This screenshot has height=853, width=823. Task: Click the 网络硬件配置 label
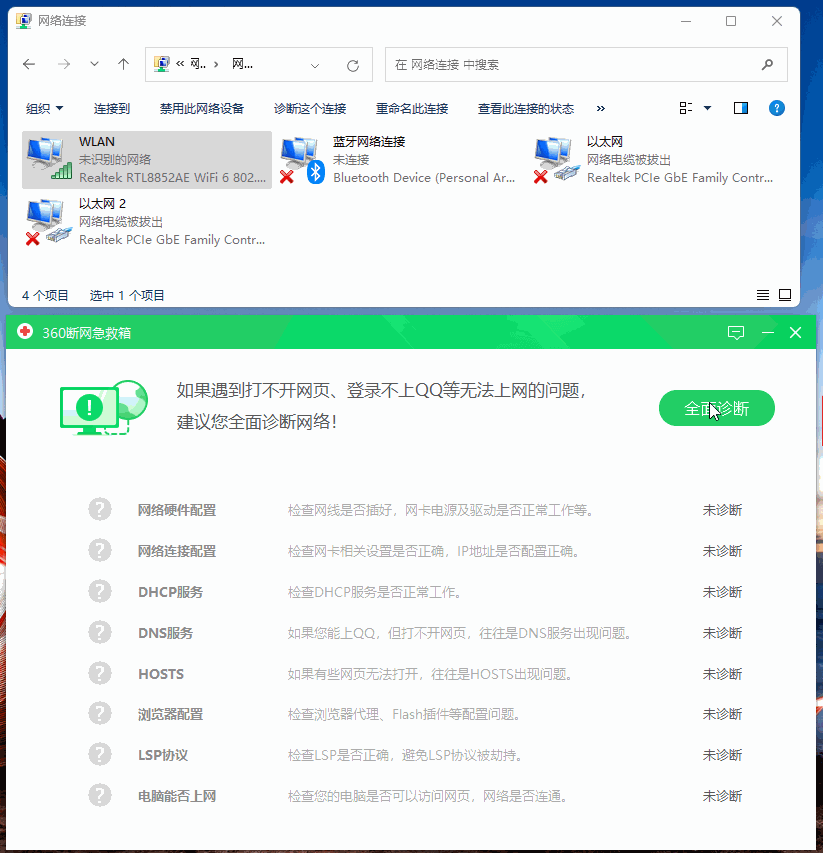(177, 510)
